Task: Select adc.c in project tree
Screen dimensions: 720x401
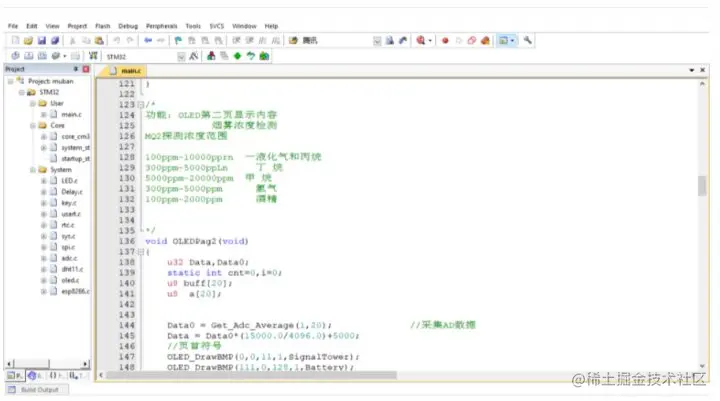Action: (x=69, y=258)
